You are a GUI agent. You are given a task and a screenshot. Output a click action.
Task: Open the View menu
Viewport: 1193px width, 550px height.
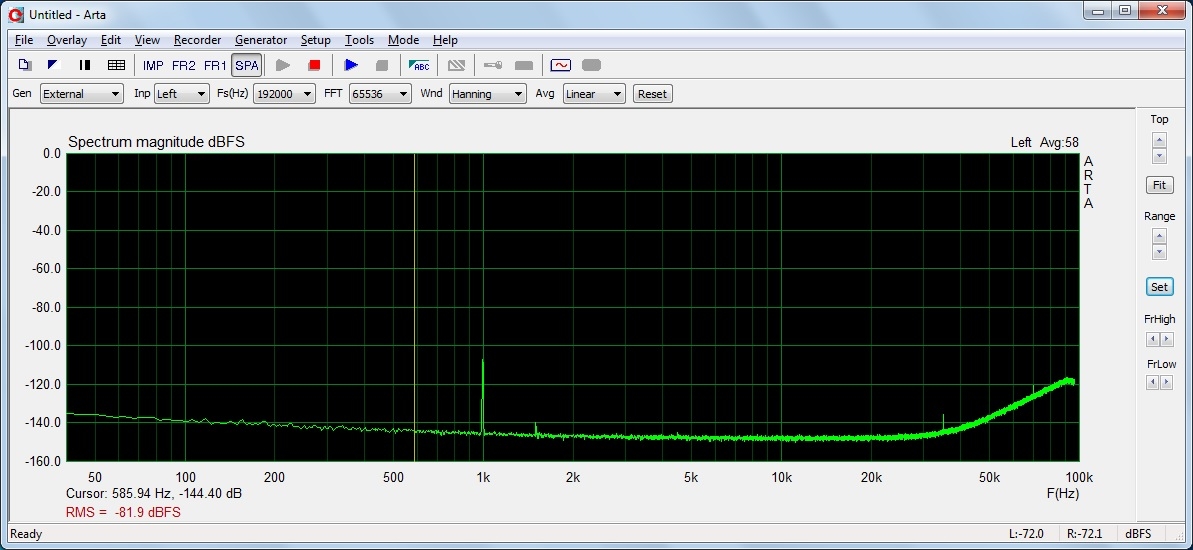tap(148, 40)
